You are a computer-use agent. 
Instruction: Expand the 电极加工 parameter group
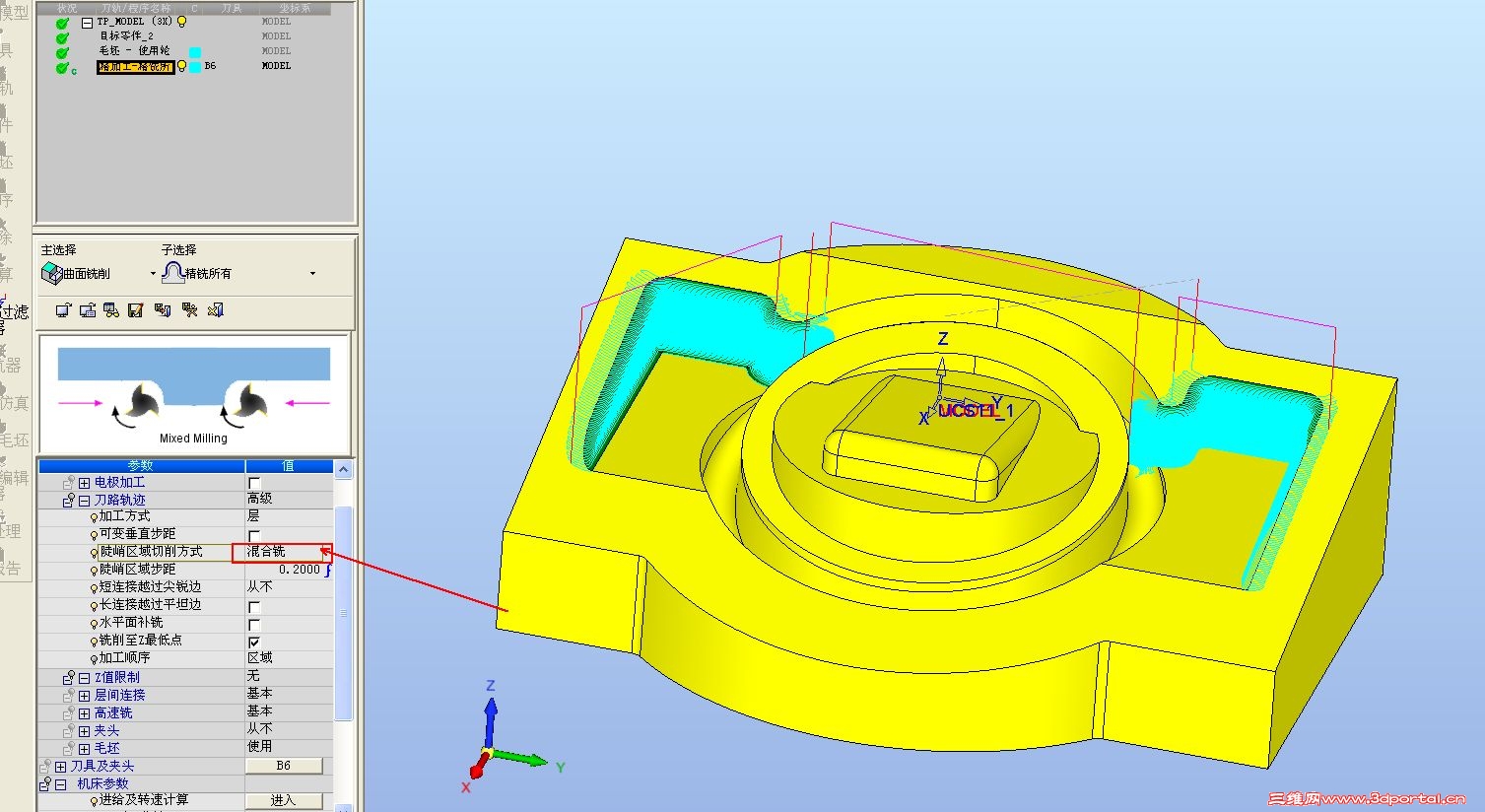click(85, 483)
